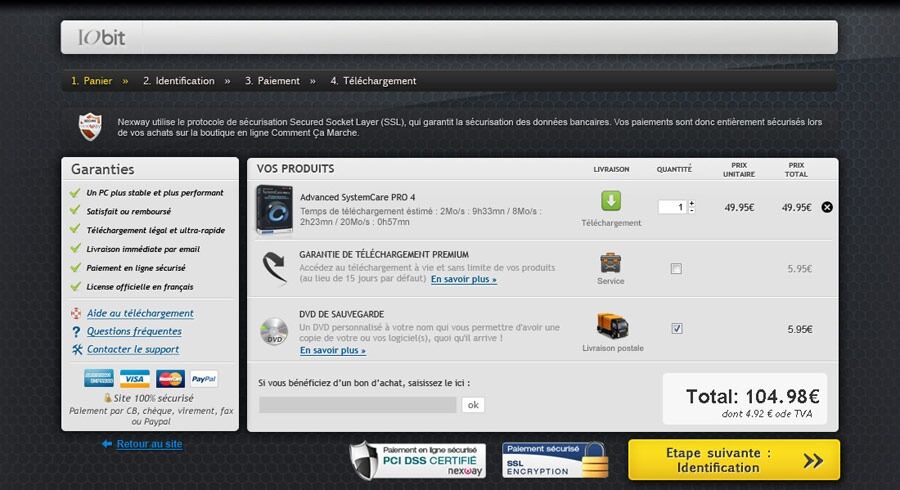Select step 4. Téléchargement
900x490 pixels.
coord(373,81)
